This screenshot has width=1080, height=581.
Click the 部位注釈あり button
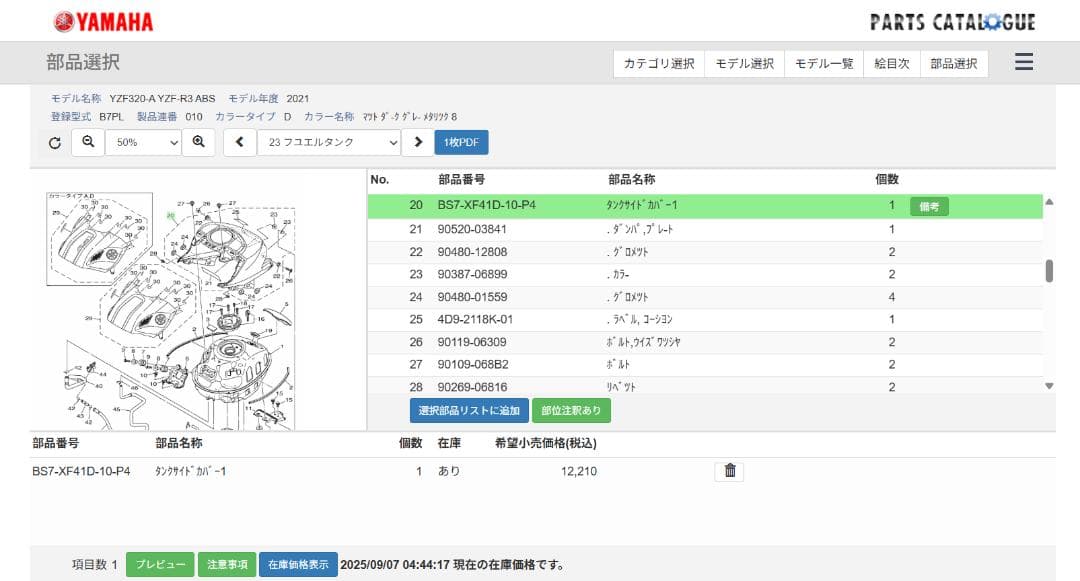click(x=571, y=410)
